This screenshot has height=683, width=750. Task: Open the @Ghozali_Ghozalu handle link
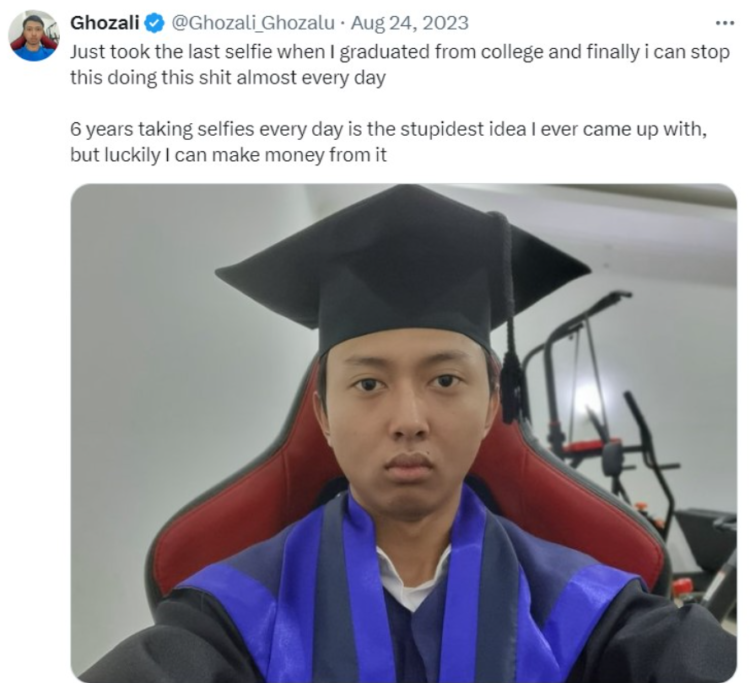click(x=253, y=23)
